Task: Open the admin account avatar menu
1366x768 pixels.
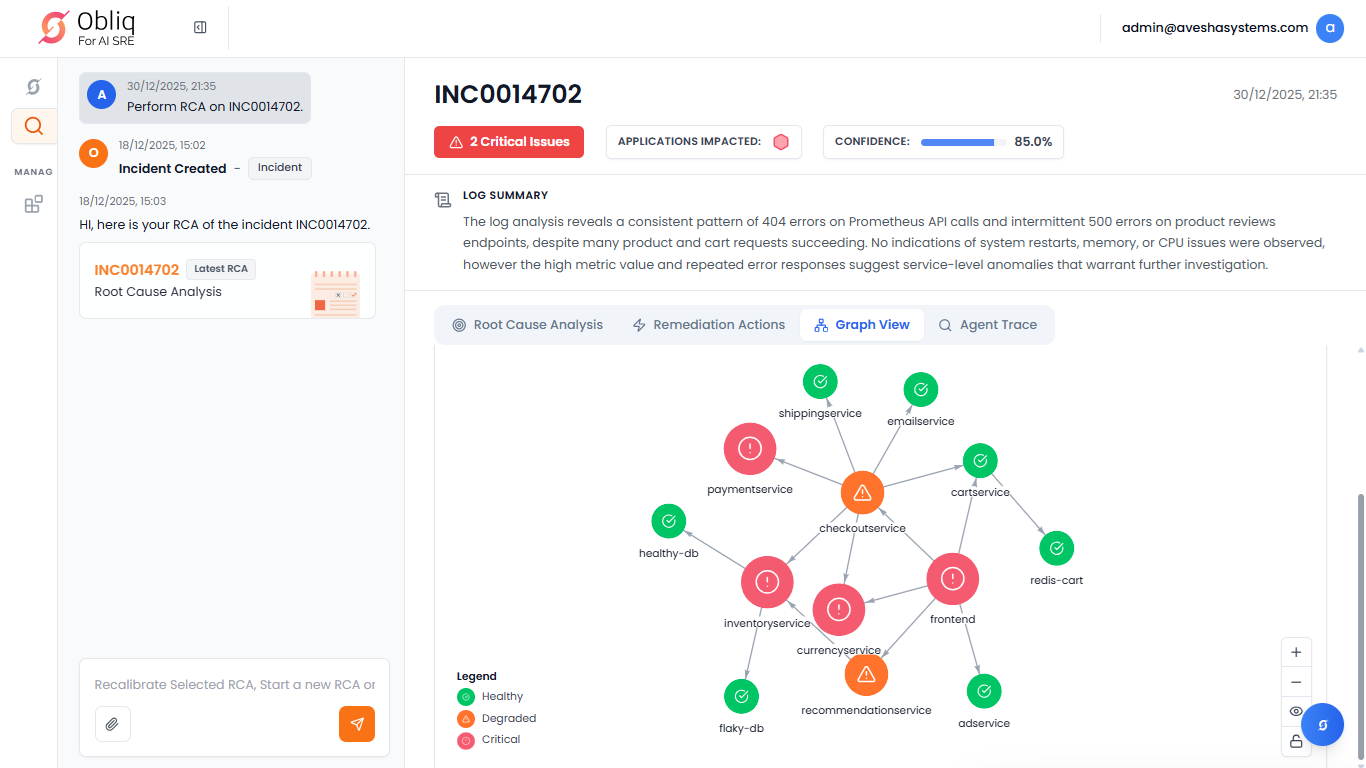Action: point(1329,28)
